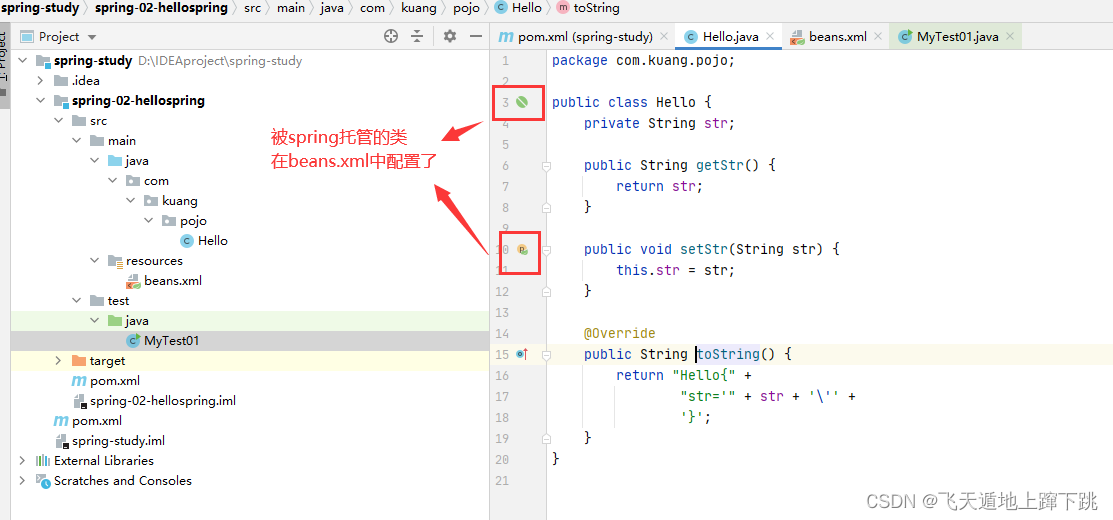
Task: Fold getStr method with line 6 fold marker
Action: (x=547, y=165)
